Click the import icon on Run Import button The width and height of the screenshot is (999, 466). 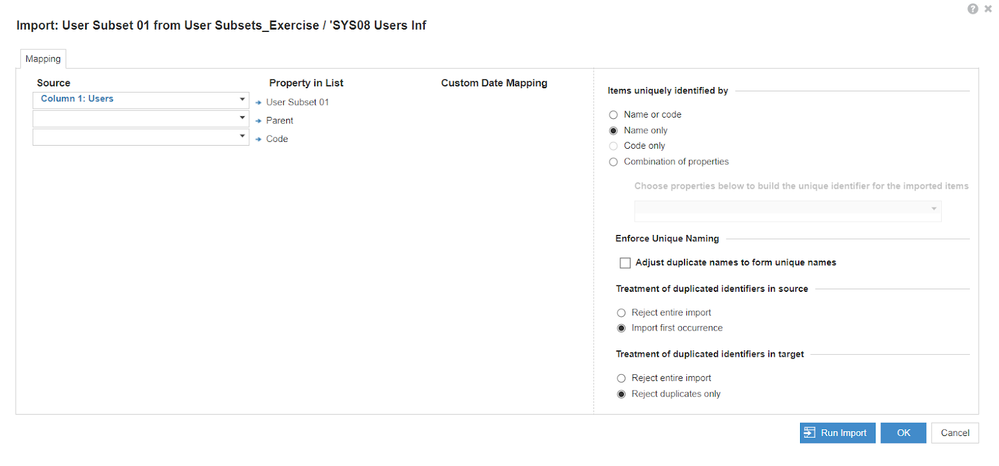(x=810, y=433)
